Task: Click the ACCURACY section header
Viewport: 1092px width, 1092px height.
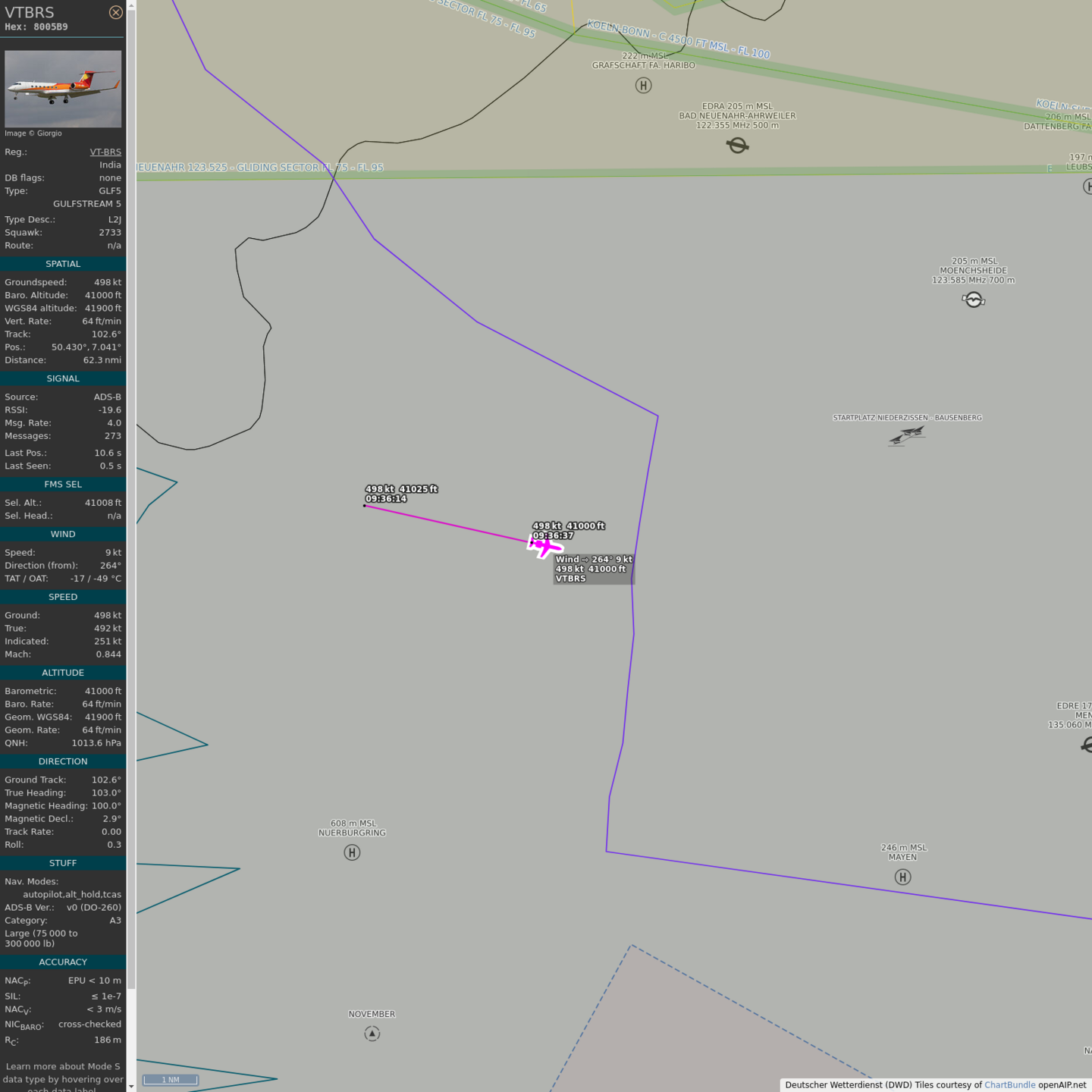Action: (63, 962)
